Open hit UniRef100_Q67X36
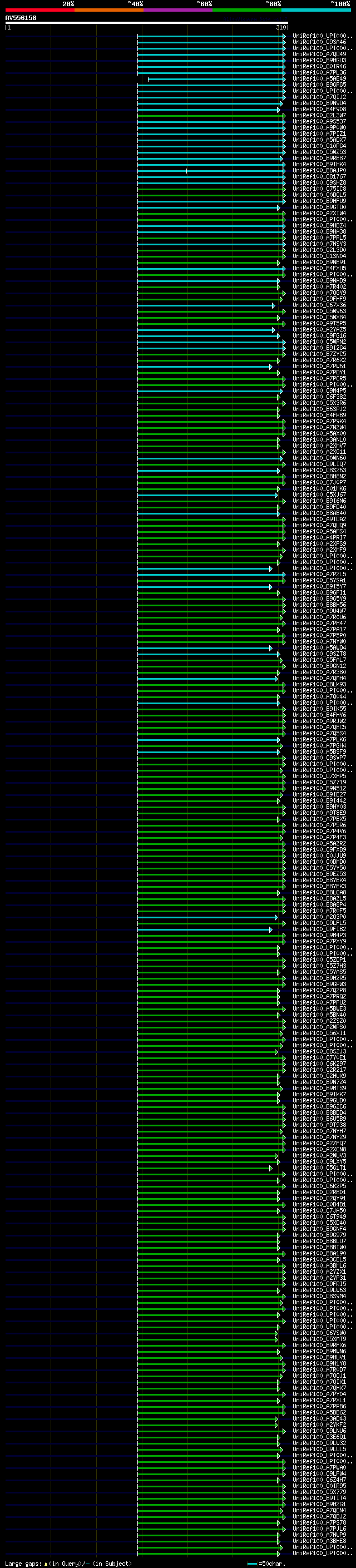 [x=319, y=305]
